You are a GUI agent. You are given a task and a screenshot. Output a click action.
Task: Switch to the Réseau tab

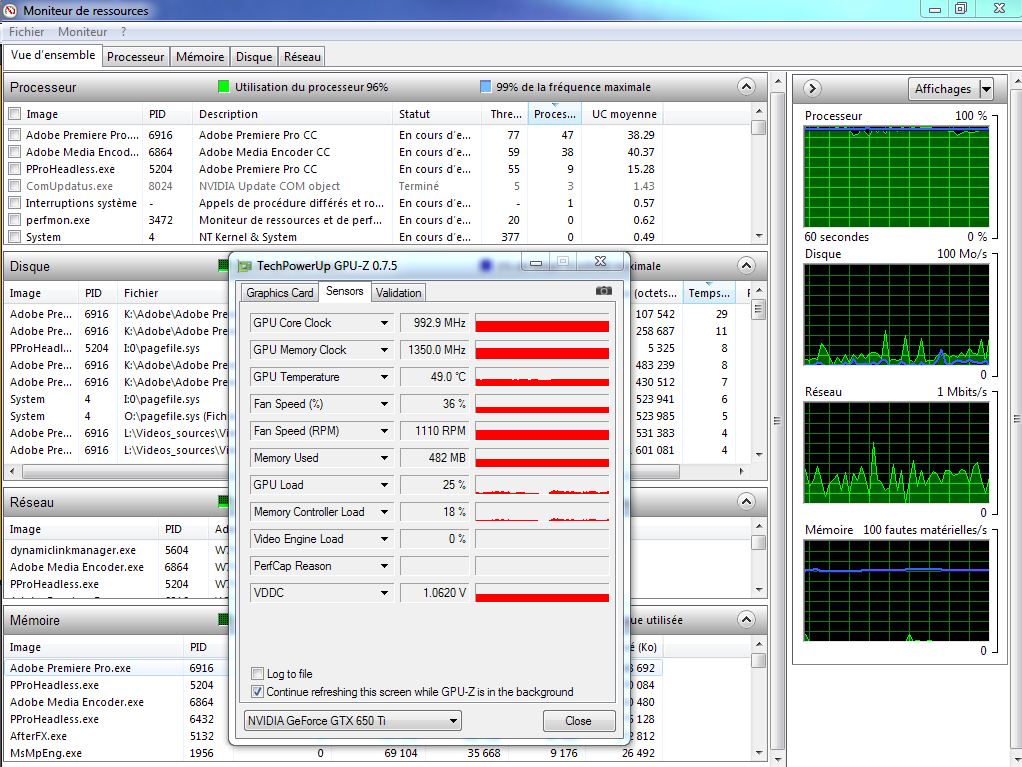[302, 57]
